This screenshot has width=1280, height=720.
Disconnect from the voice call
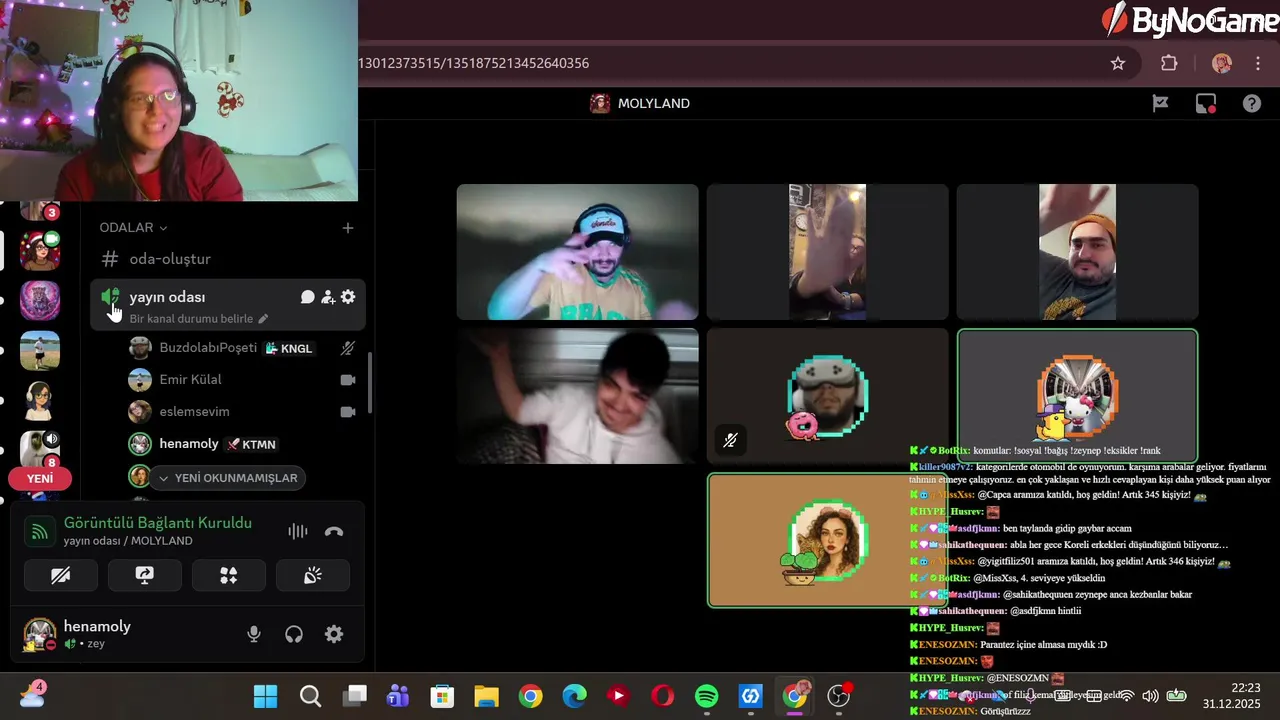(334, 531)
